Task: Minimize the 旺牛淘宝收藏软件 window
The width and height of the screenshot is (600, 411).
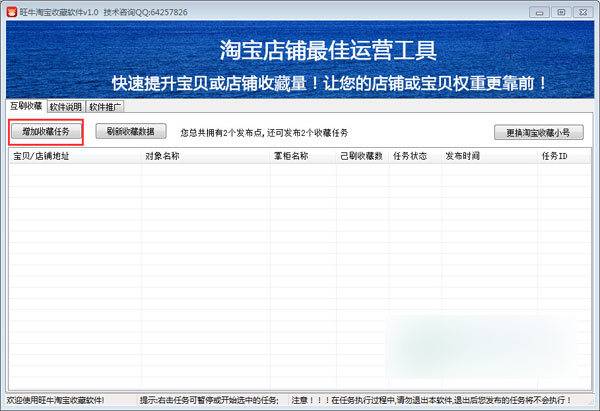Action: pyautogui.click(x=540, y=12)
